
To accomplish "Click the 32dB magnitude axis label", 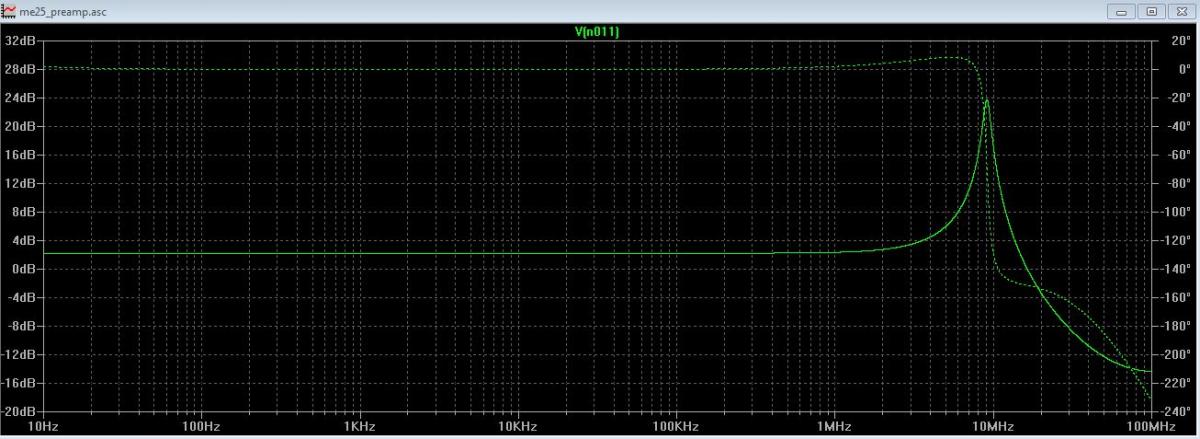I will coord(22,41).
